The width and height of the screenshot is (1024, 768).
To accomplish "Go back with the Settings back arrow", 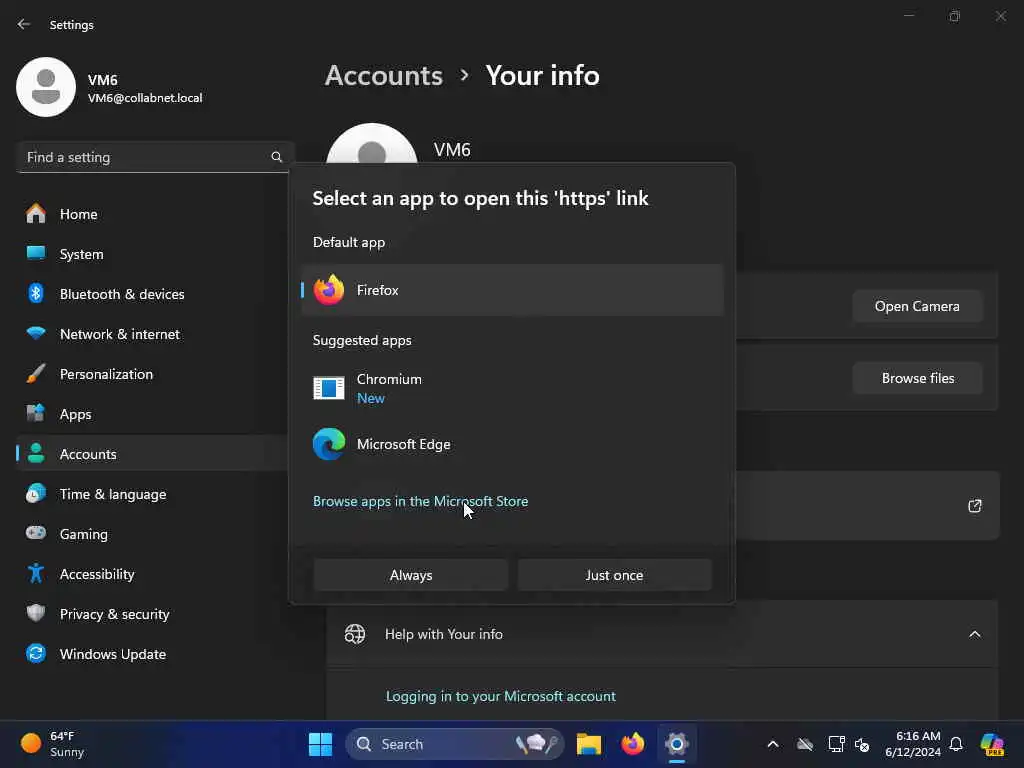I will click(24, 24).
